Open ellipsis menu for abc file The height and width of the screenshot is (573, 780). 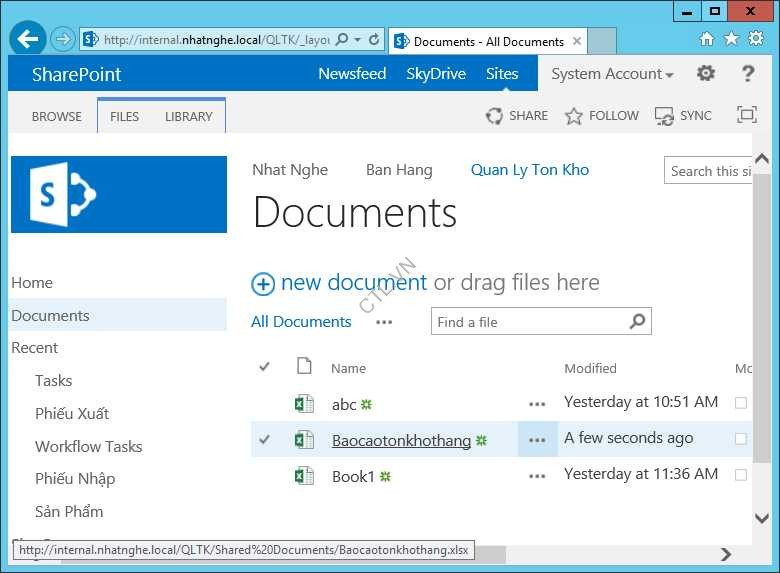[537, 404]
